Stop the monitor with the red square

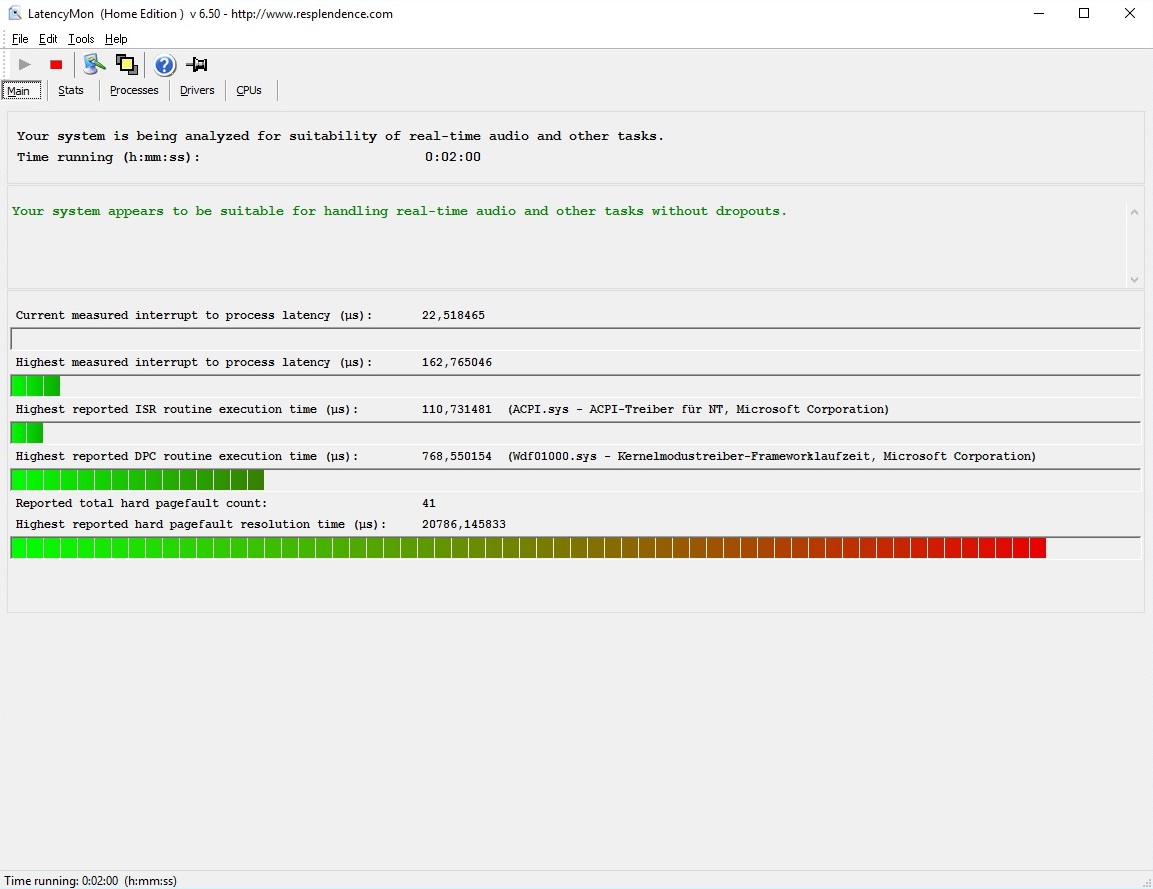point(56,65)
